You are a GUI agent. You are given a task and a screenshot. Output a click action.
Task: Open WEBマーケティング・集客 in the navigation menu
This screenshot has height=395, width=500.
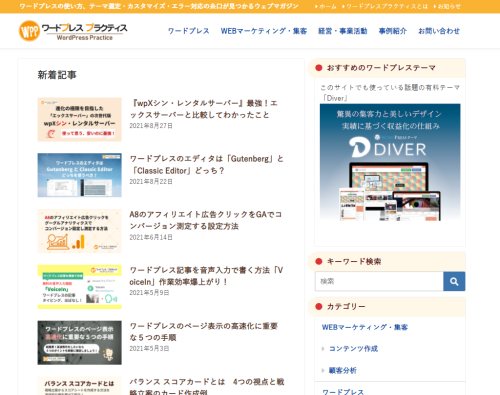pos(264,31)
